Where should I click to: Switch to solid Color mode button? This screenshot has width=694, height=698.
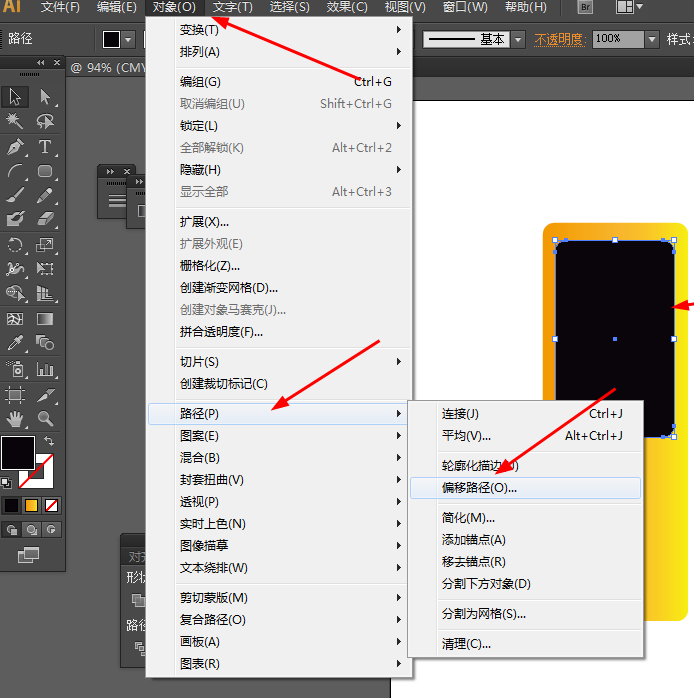[11, 506]
